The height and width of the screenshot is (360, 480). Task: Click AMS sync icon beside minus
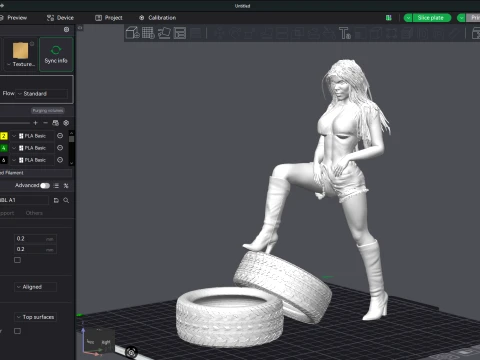coord(56,123)
